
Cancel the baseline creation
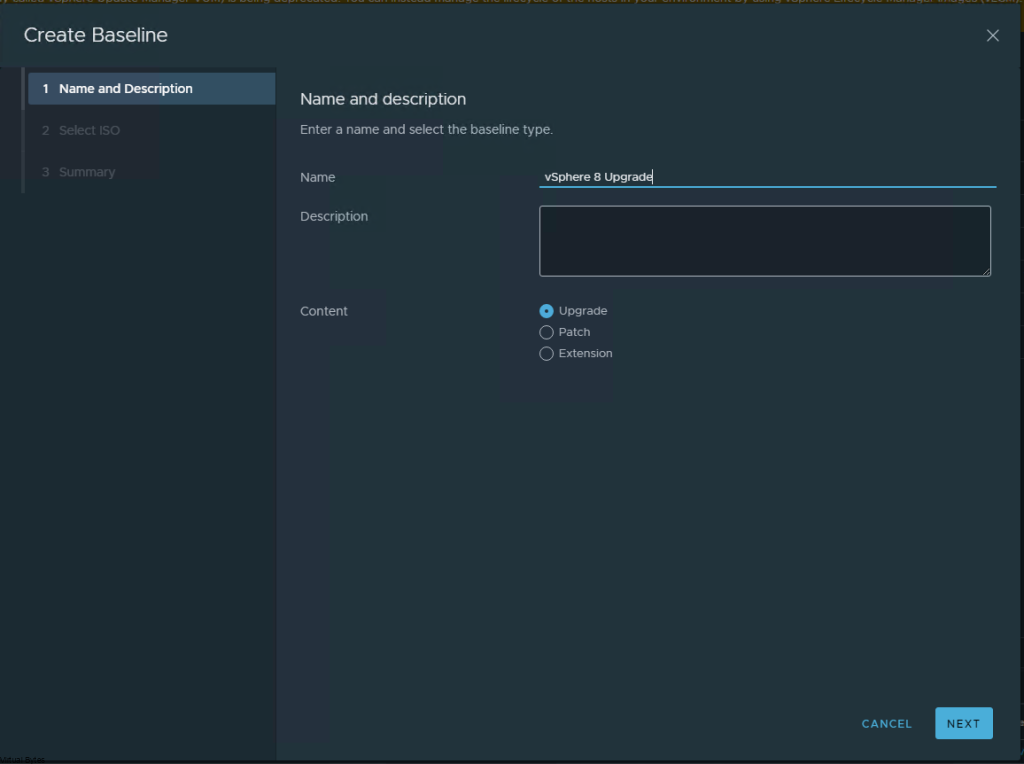click(886, 724)
